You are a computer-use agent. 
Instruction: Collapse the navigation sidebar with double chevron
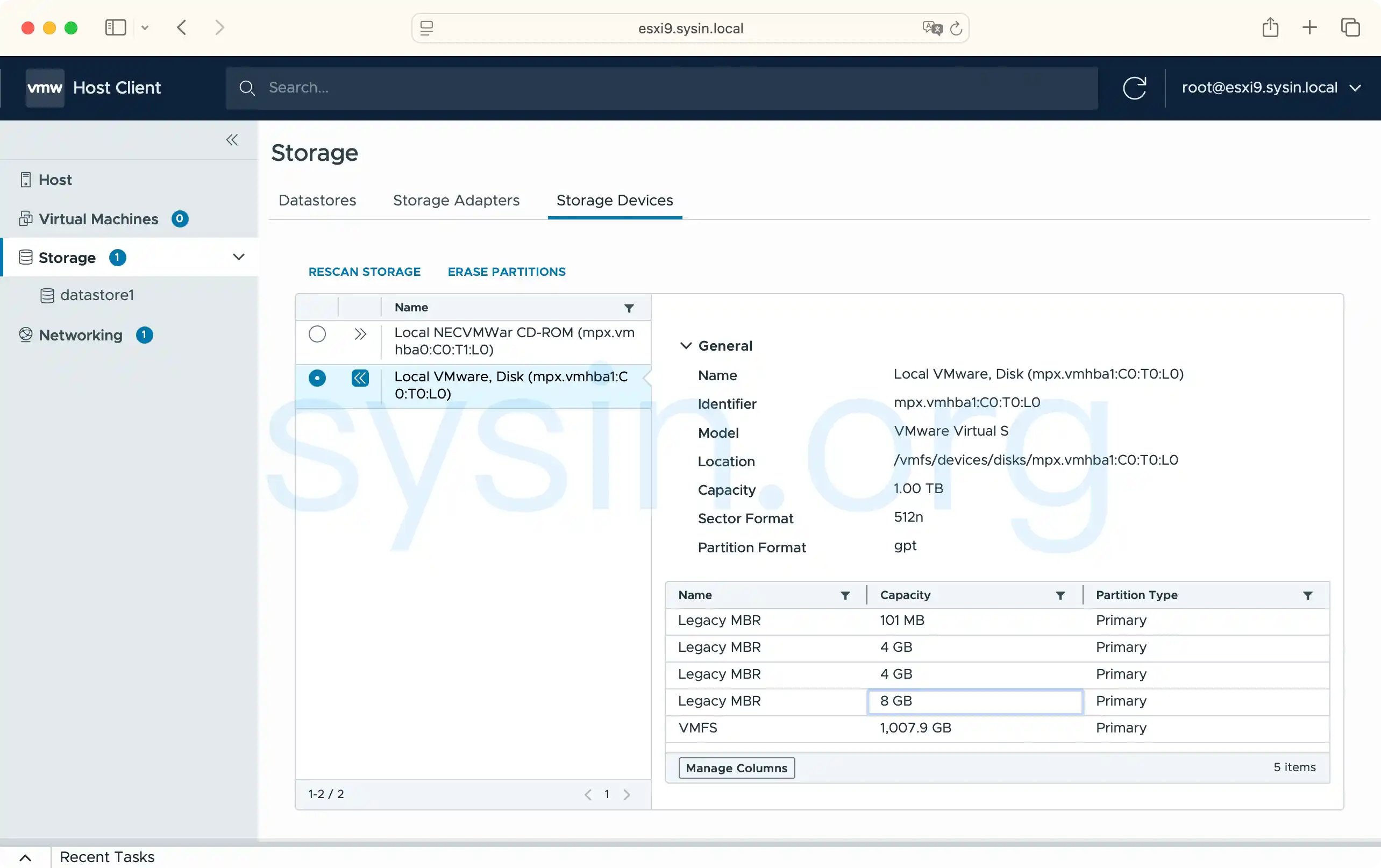point(232,140)
